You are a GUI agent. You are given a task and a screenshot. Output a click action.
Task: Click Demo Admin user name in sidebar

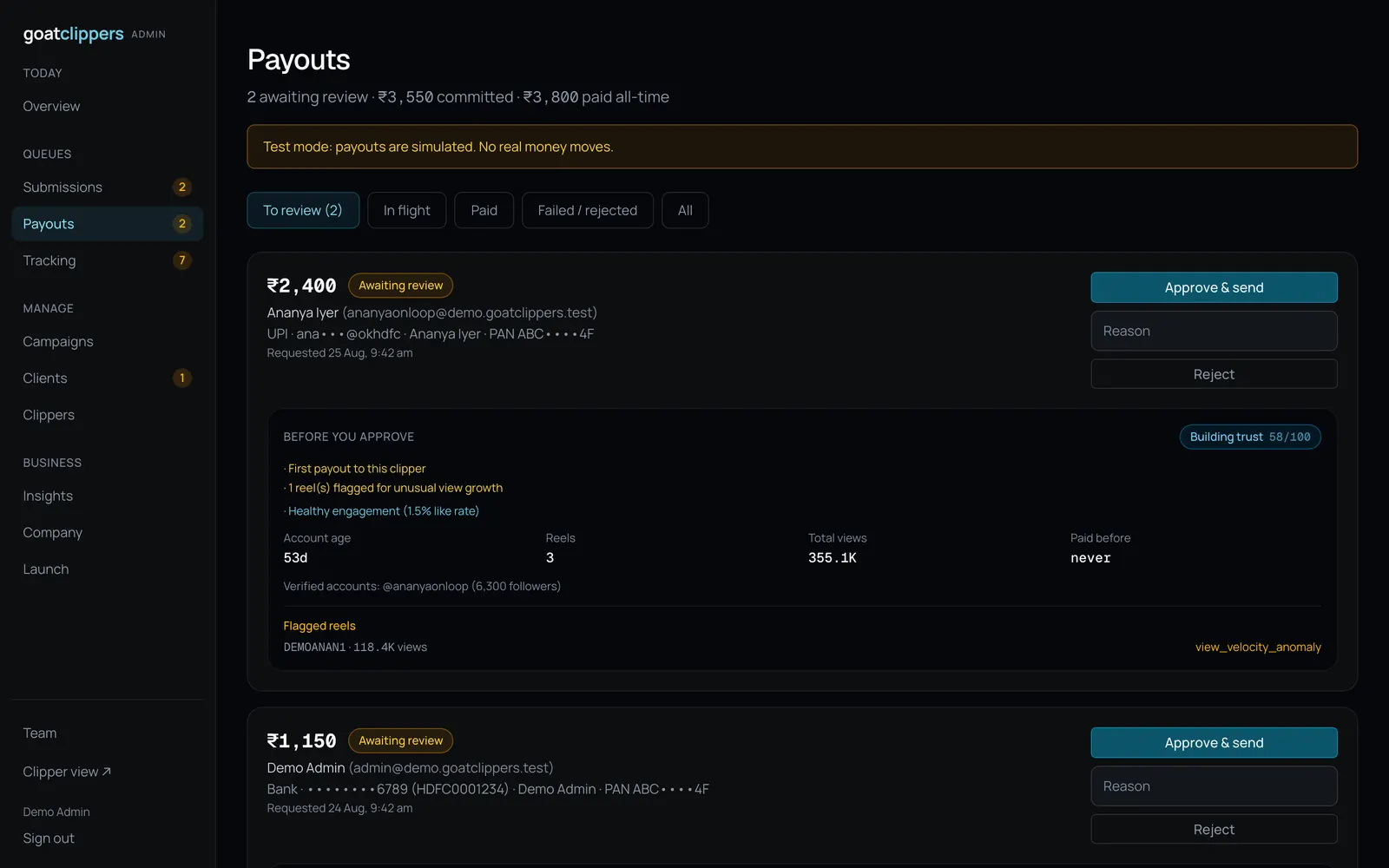coord(56,812)
